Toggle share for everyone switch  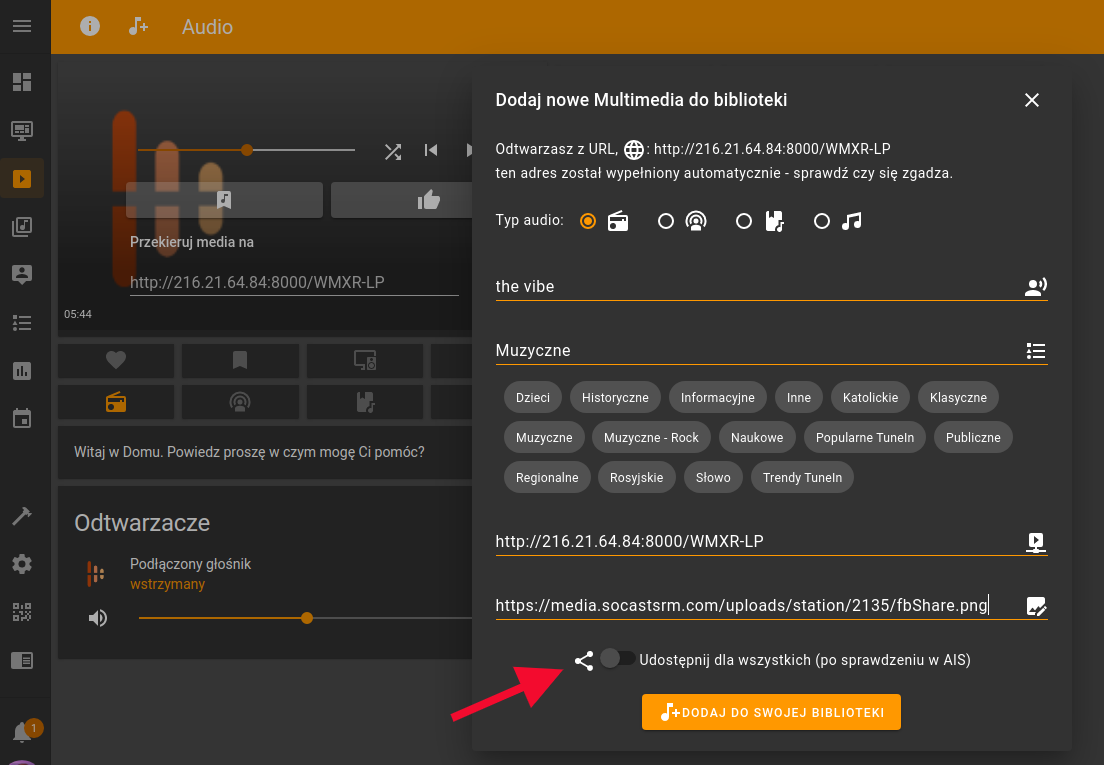(617, 659)
